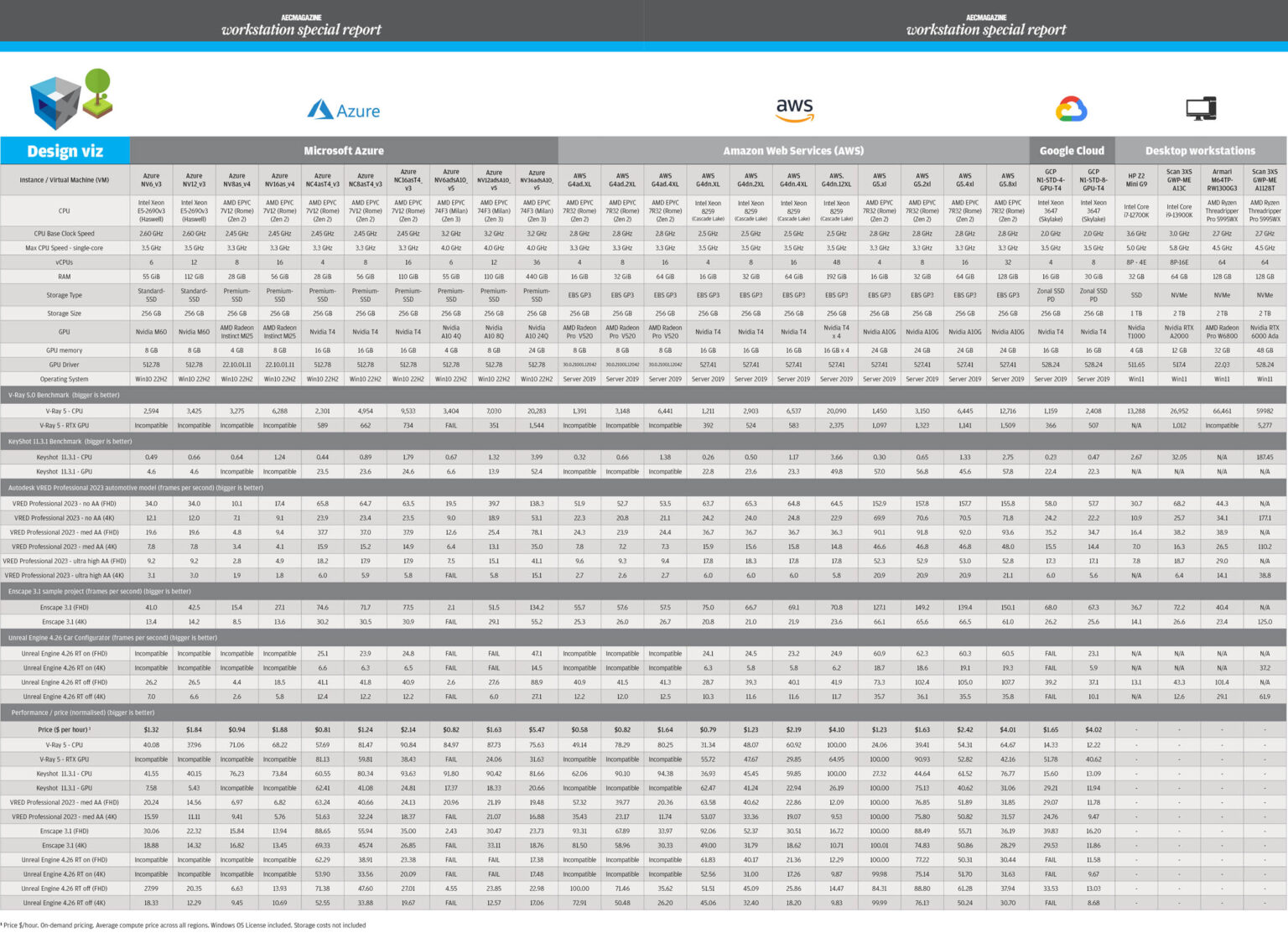Image resolution: width=1288 pixels, height=938 pixels.
Task: Click the Google Cloud logo
Action: point(1071,108)
